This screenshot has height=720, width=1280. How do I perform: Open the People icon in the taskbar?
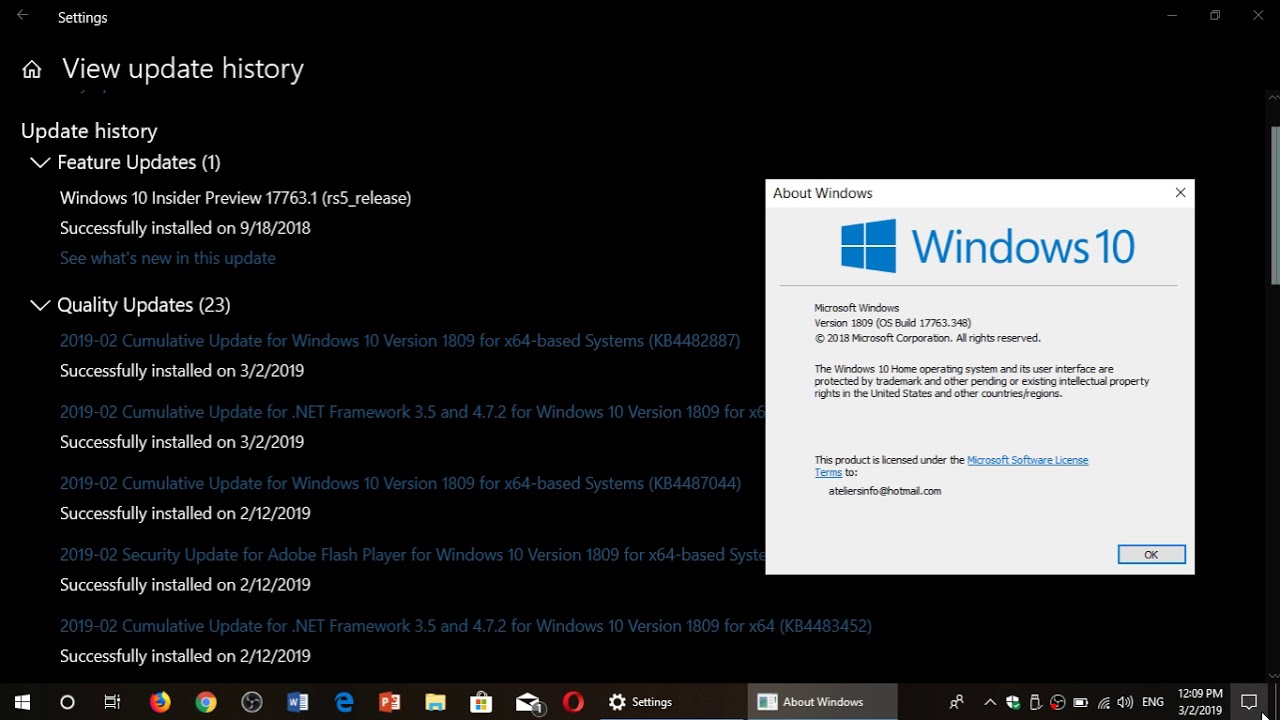[x=957, y=702]
